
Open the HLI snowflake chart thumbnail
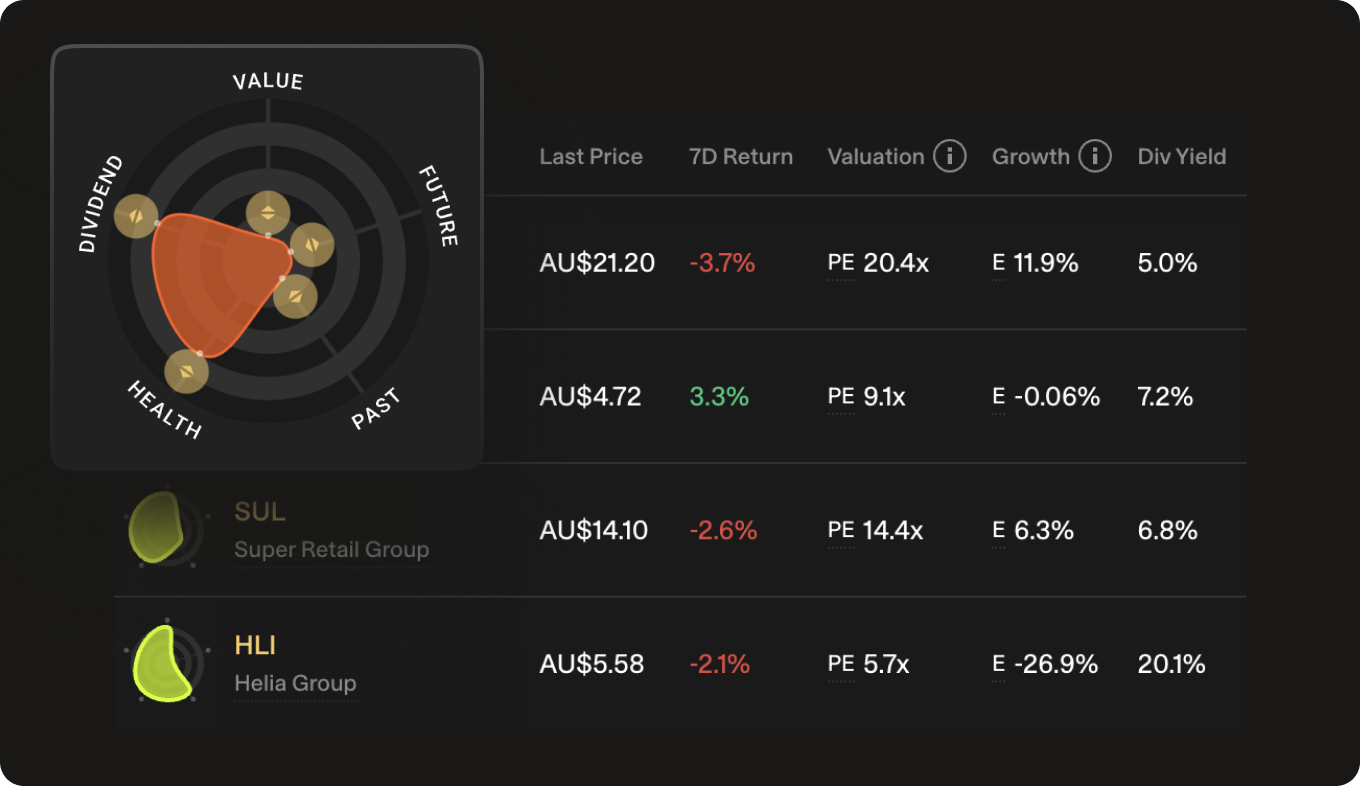coord(164,663)
